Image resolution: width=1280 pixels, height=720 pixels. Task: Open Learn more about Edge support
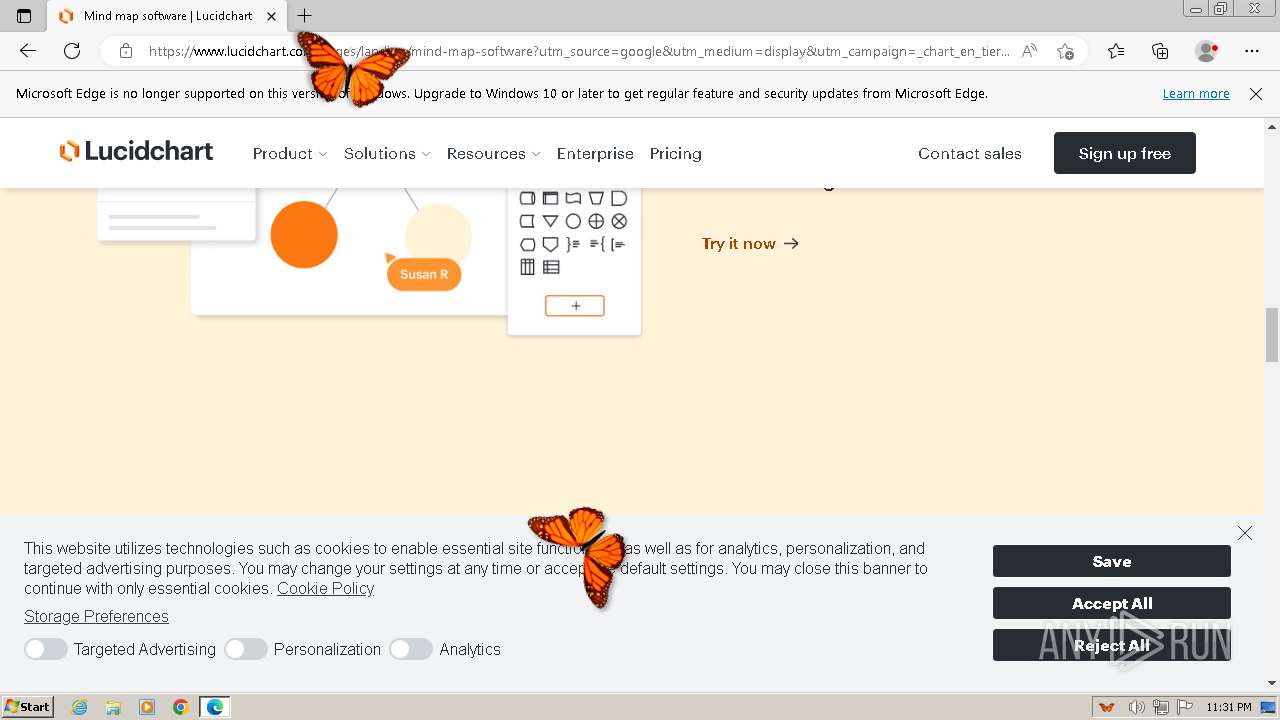tap(1196, 94)
